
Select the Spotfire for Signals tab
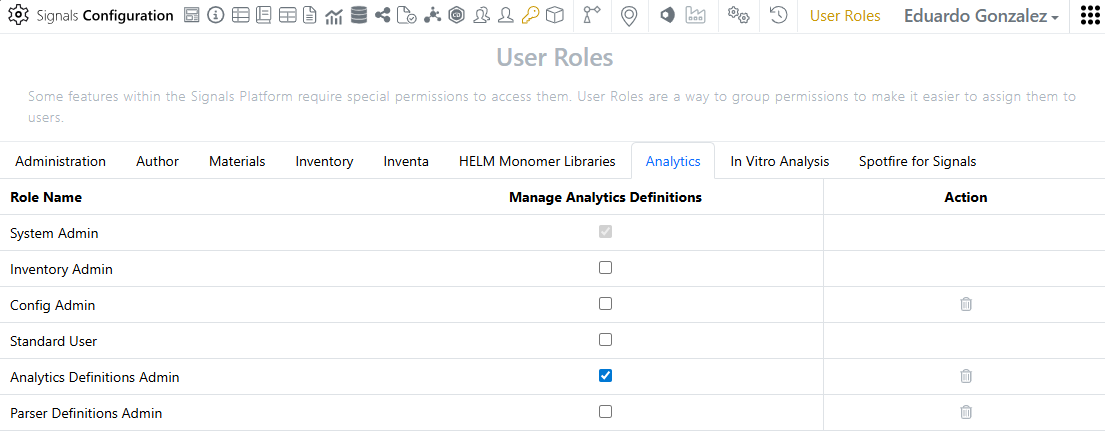coord(917,161)
